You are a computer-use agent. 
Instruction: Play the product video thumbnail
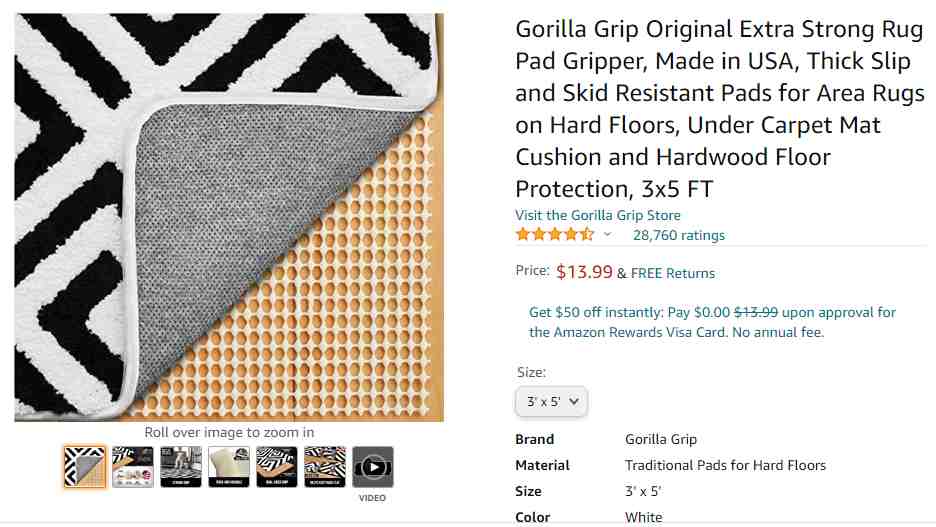point(372,467)
